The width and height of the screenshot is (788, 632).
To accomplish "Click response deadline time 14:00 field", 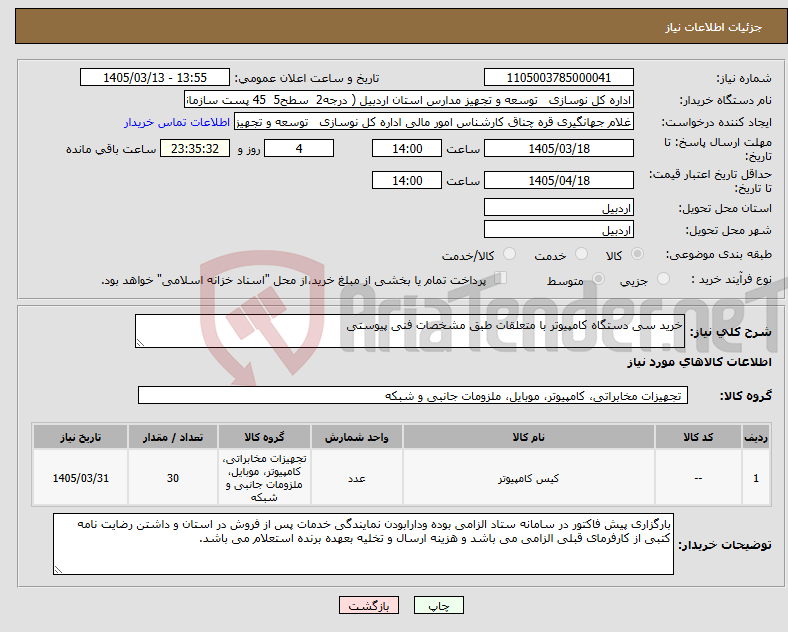I will (407, 148).
